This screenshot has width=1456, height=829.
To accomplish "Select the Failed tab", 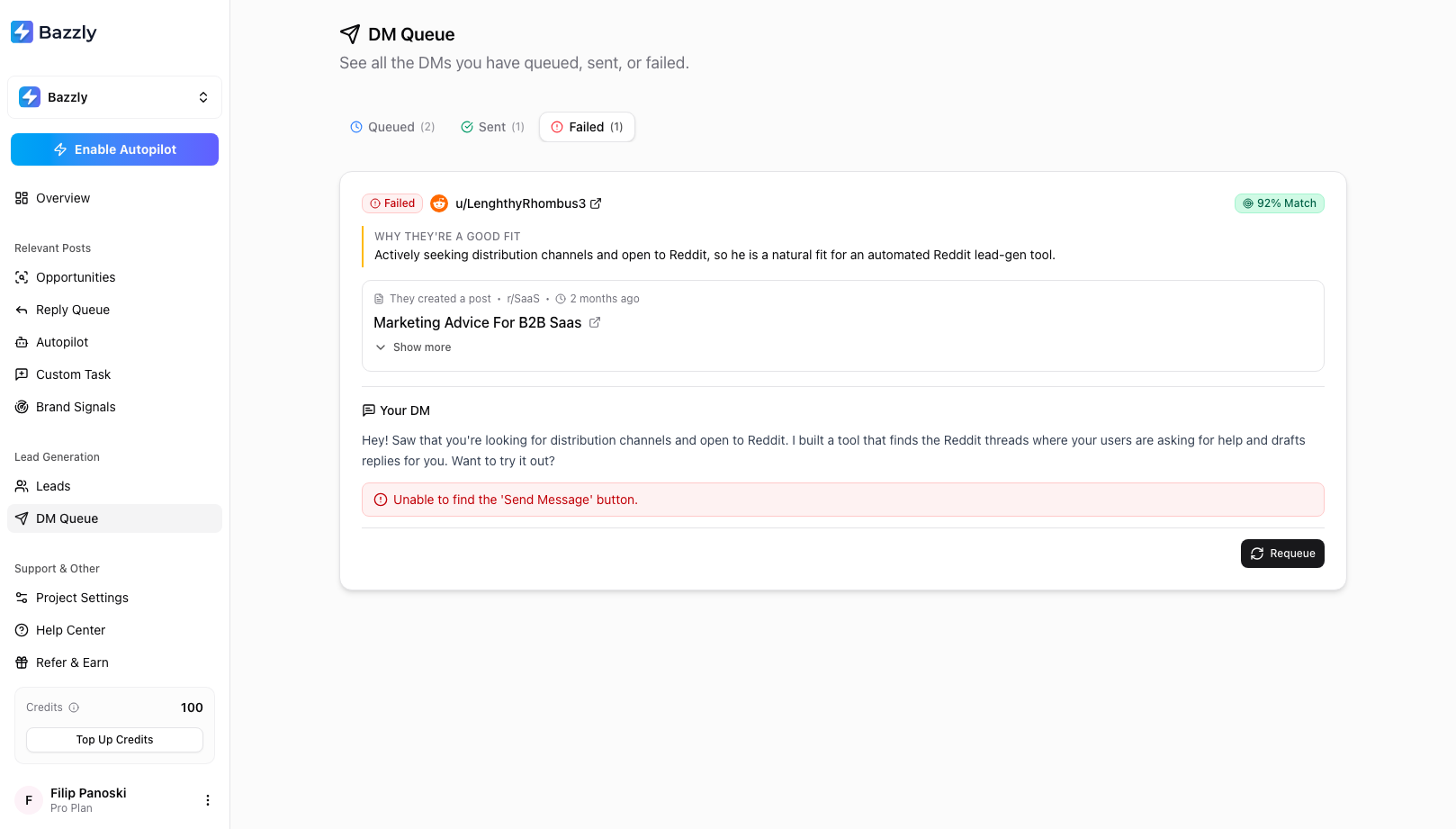I will click(587, 127).
